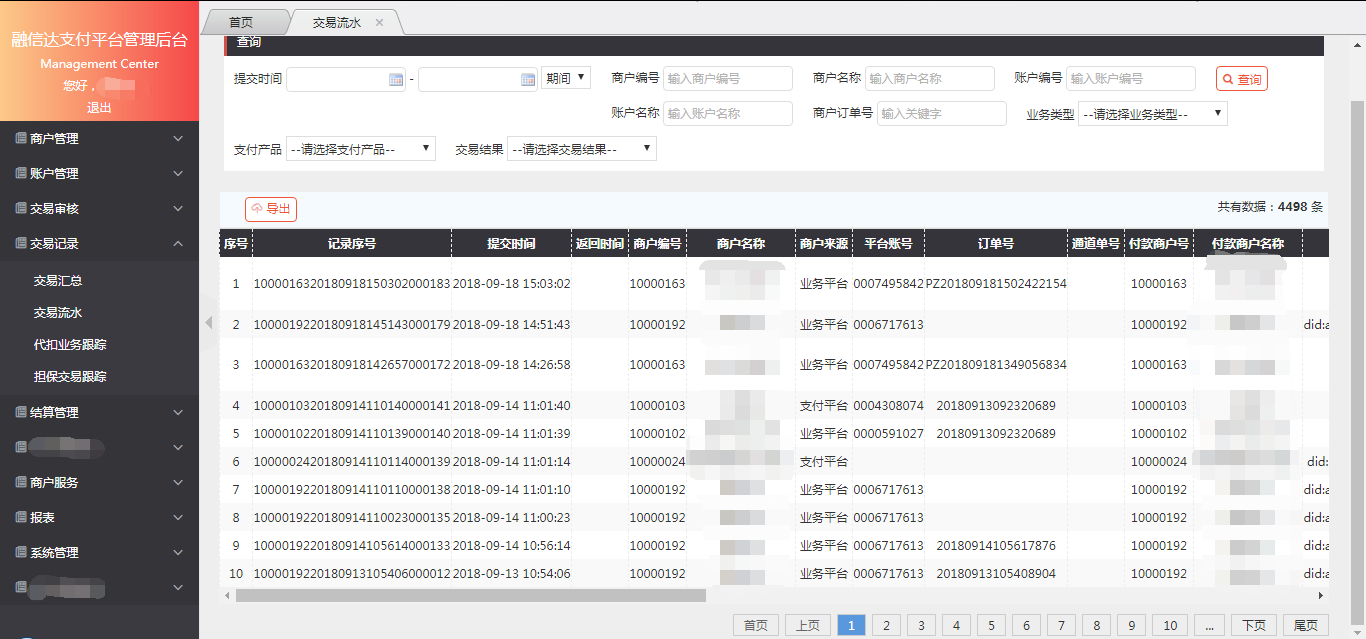Click order number PZ20180918150242215​4

(x=996, y=284)
